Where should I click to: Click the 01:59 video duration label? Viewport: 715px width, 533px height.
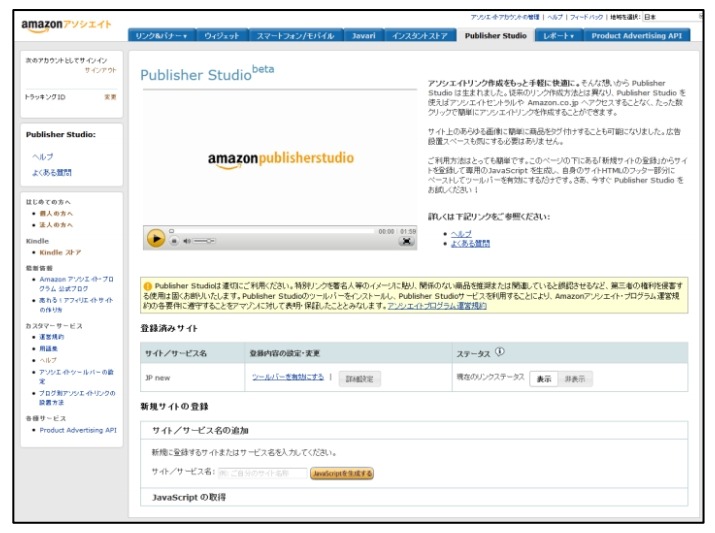408,232
